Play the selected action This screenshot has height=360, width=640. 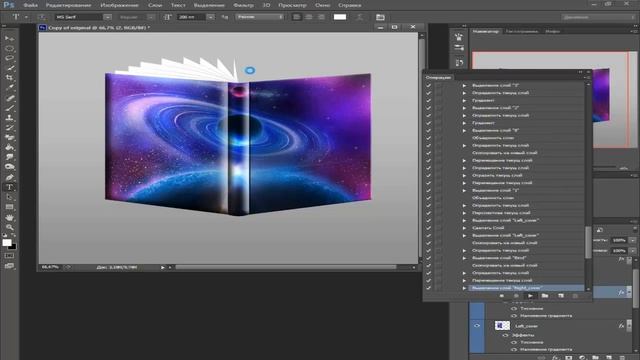coord(530,296)
